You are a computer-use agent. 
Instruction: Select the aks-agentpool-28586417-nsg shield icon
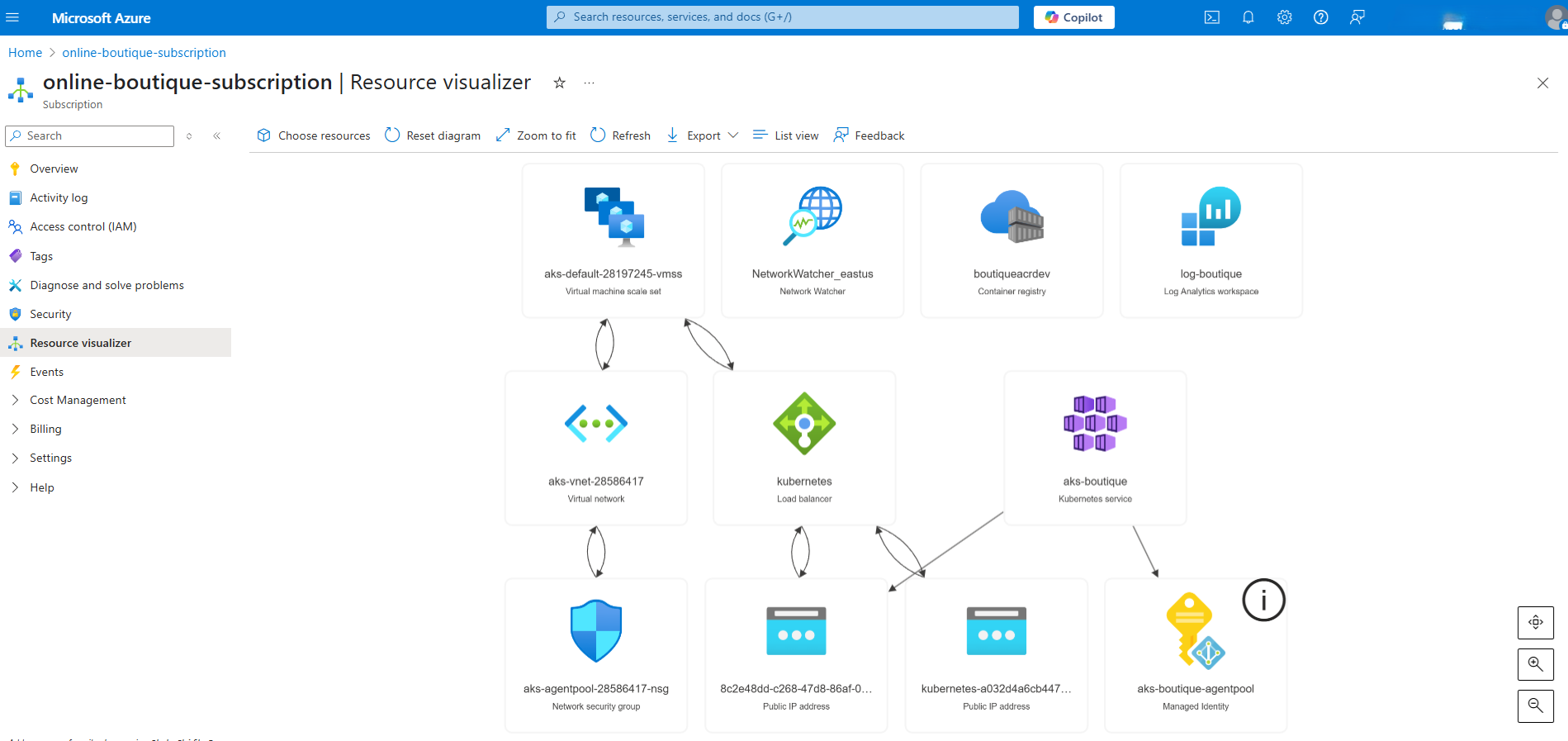point(596,631)
